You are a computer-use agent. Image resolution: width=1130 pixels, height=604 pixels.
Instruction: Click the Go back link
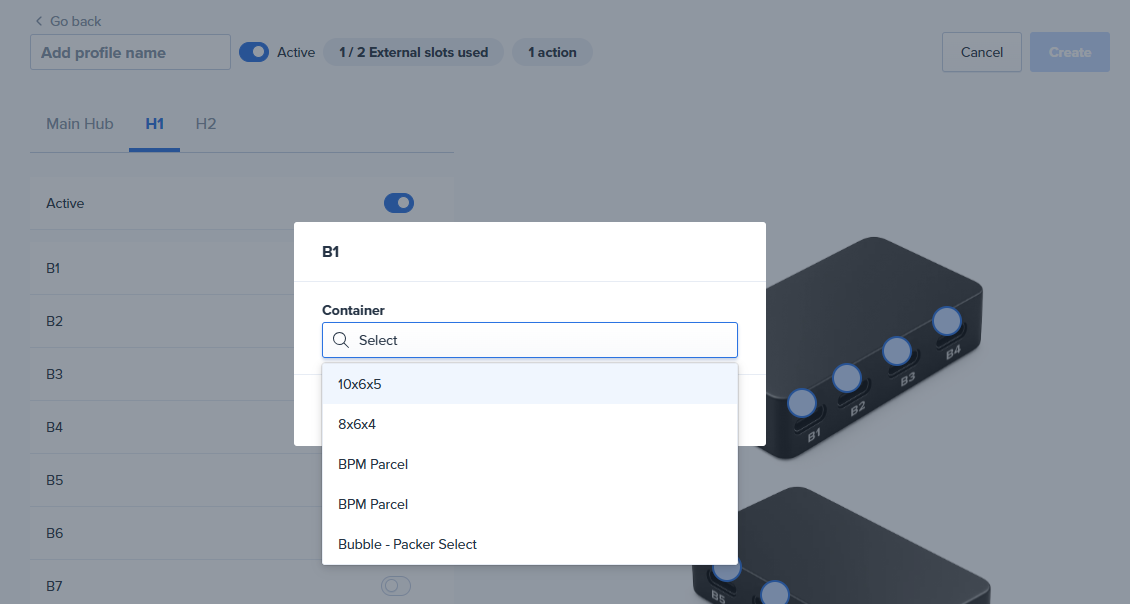[75, 21]
